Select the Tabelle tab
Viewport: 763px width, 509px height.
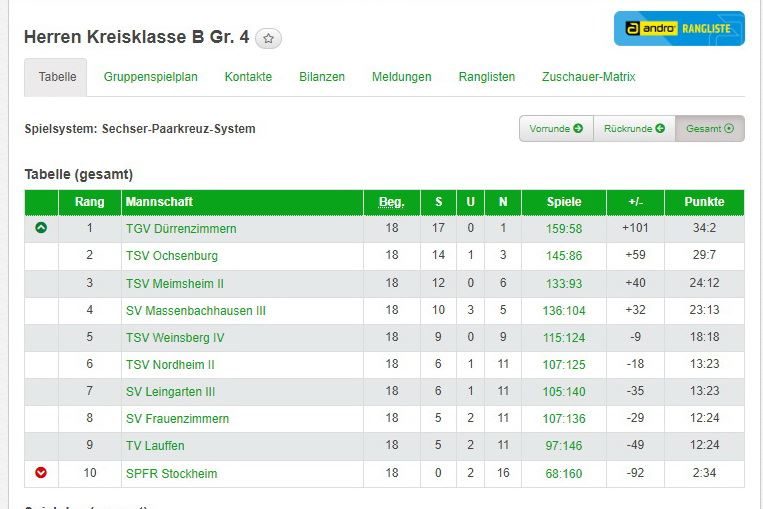pyautogui.click(x=56, y=77)
